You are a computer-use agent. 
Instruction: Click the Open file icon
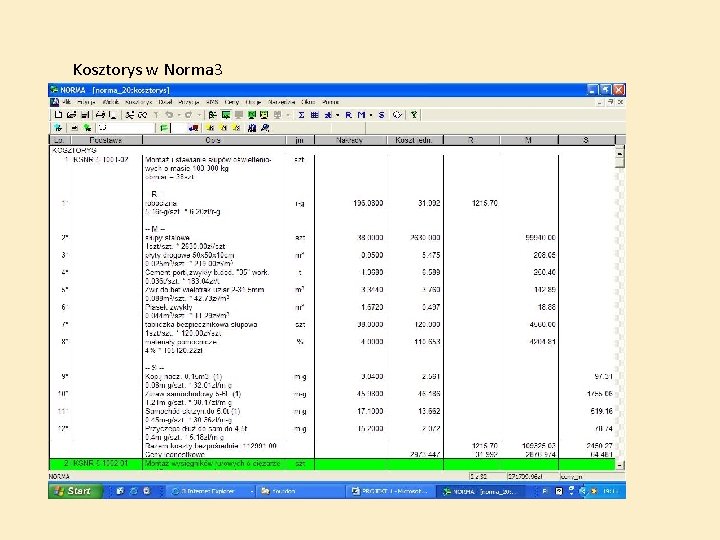[71, 115]
